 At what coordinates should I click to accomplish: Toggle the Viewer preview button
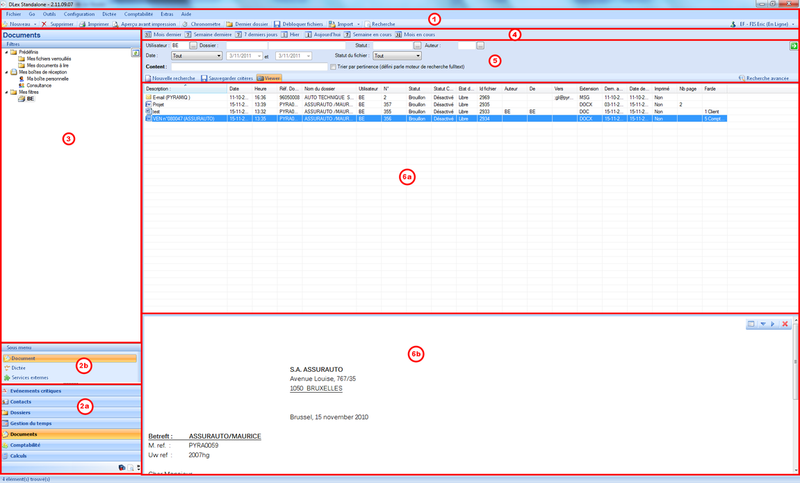tap(267, 77)
